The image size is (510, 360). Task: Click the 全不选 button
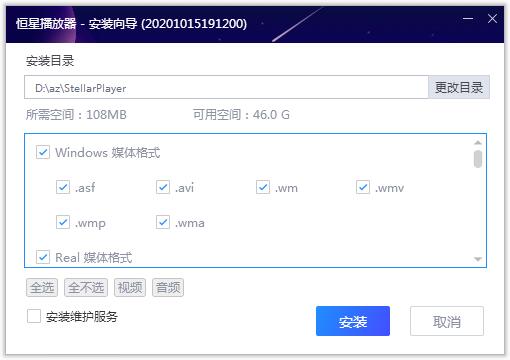(x=86, y=288)
